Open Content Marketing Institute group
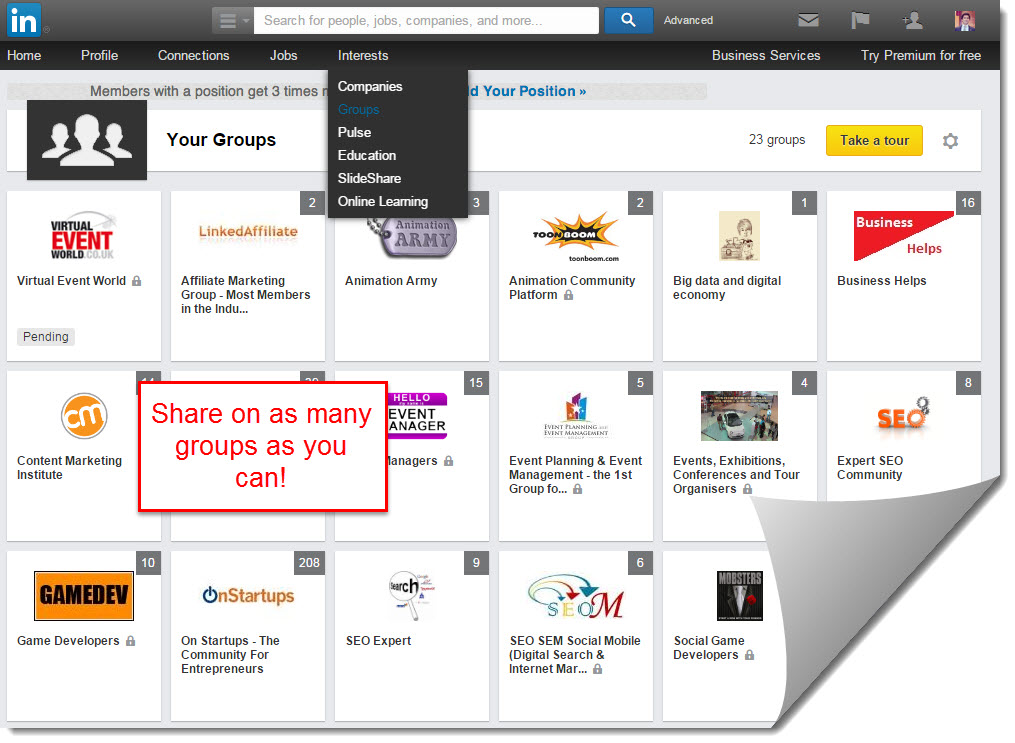This screenshot has width=1015, height=743. click(69, 468)
